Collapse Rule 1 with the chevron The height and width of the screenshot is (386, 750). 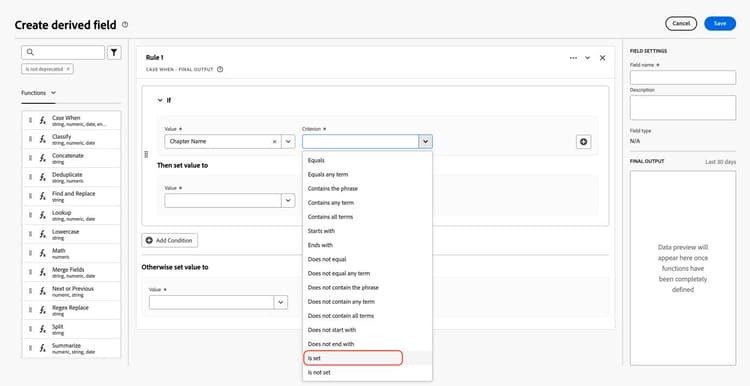click(587, 58)
